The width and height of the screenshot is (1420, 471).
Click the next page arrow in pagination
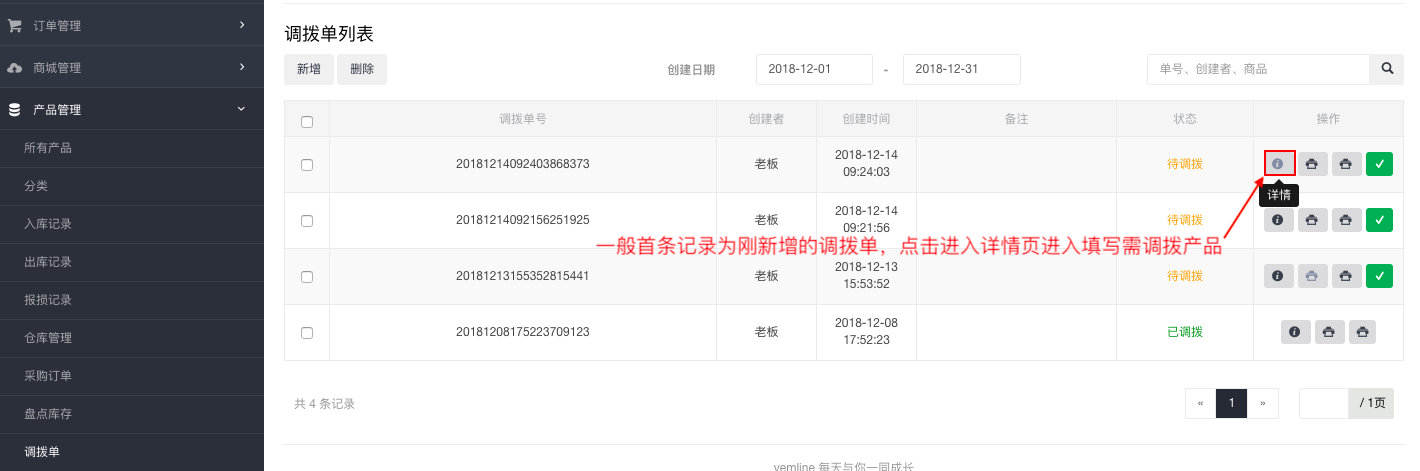(1263, 404)
